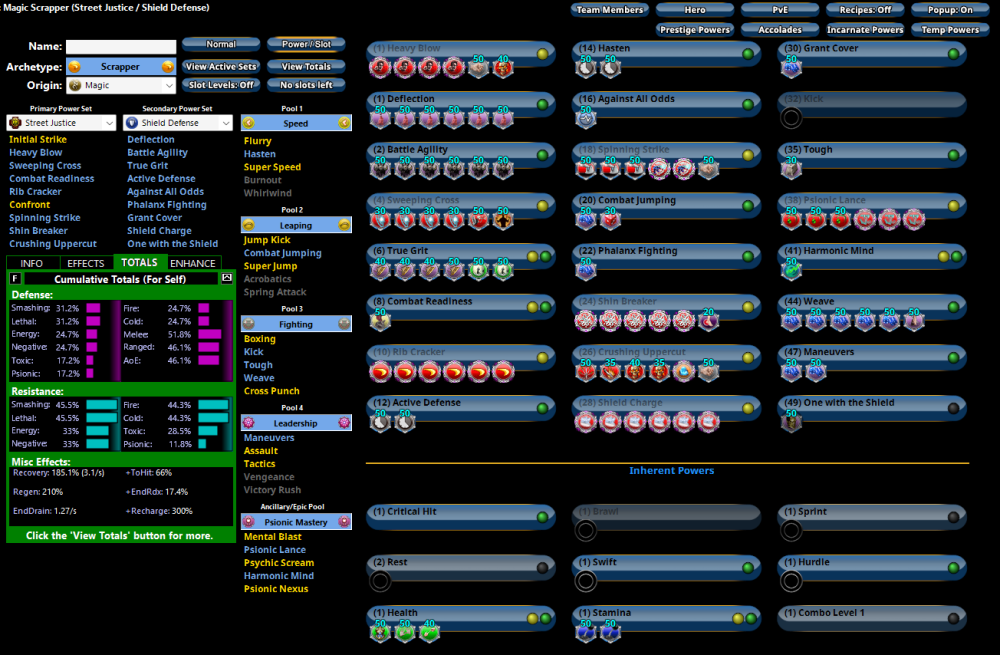Click the character Name input field
Screen dimensions: 1000x655
(120, 46)
